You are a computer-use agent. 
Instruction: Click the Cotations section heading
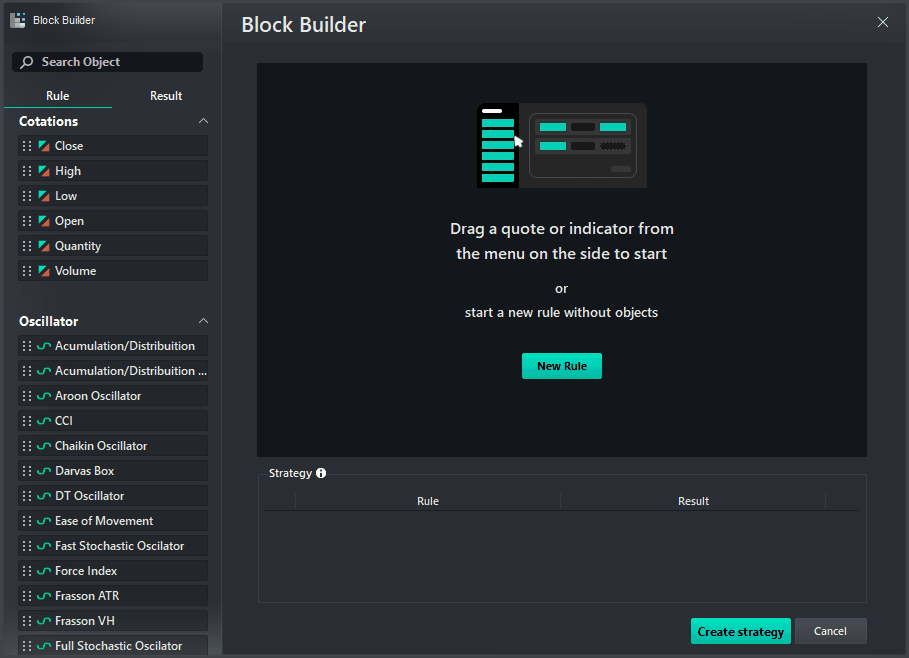click(49, 121)
